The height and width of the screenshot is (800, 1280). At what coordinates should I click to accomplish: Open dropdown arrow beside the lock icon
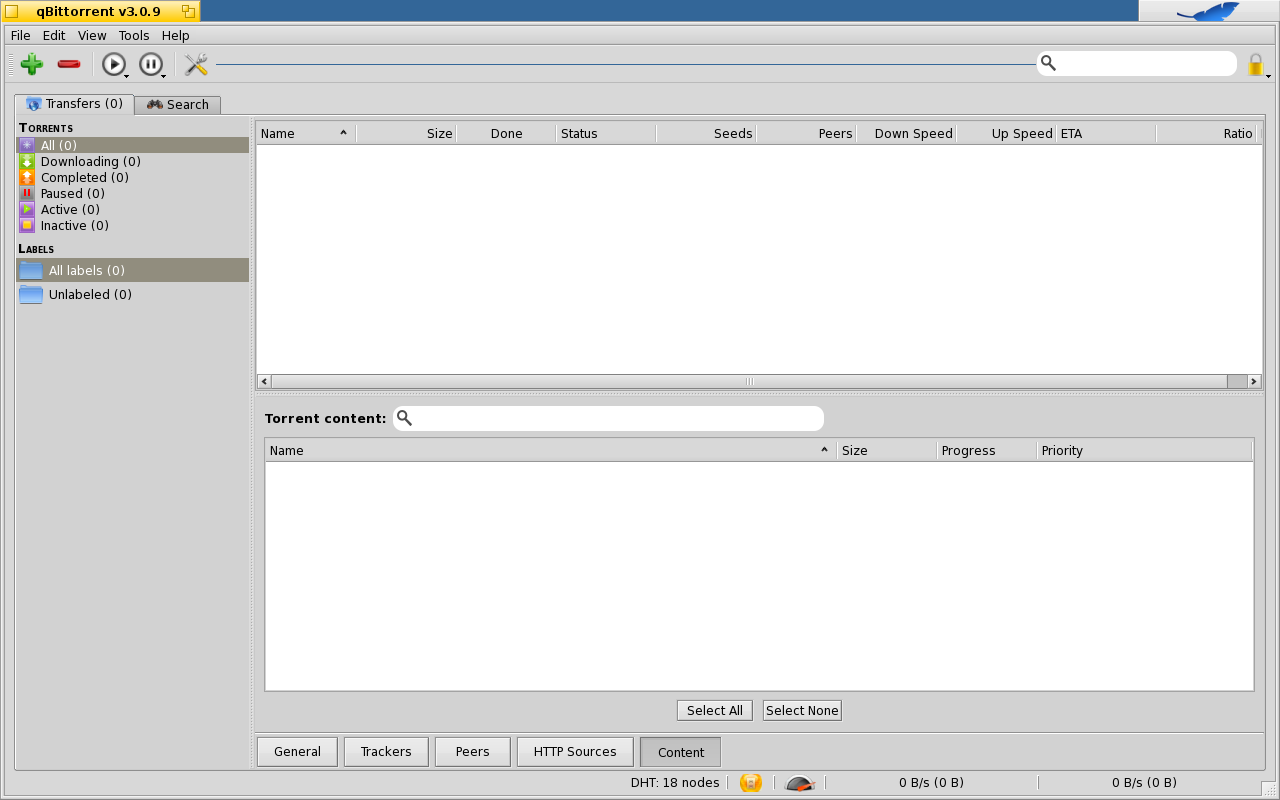[1269, 76]
